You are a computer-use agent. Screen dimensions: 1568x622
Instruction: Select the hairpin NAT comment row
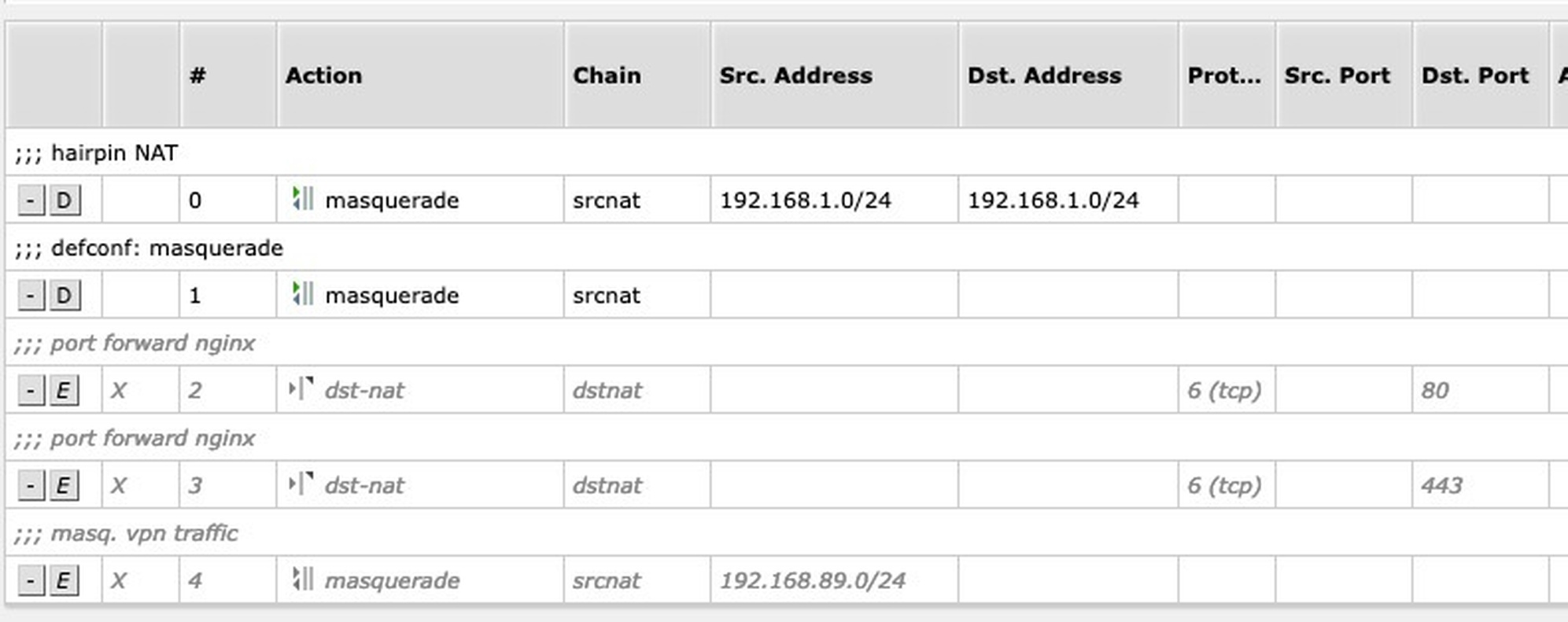tap(787, 152)
